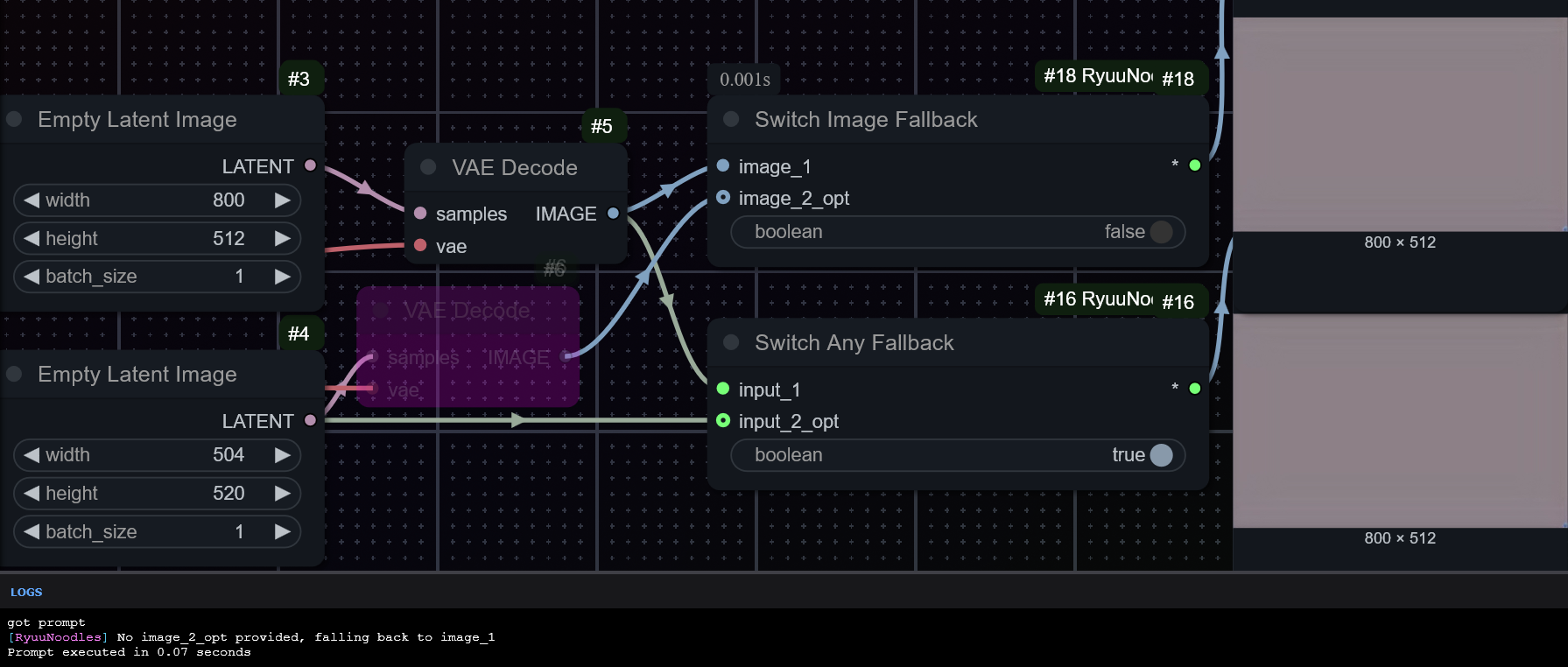Click IMAGE output socket on VAE Decode #5
This screenshot has height=667, width=1568.
(x=613, y=214)
